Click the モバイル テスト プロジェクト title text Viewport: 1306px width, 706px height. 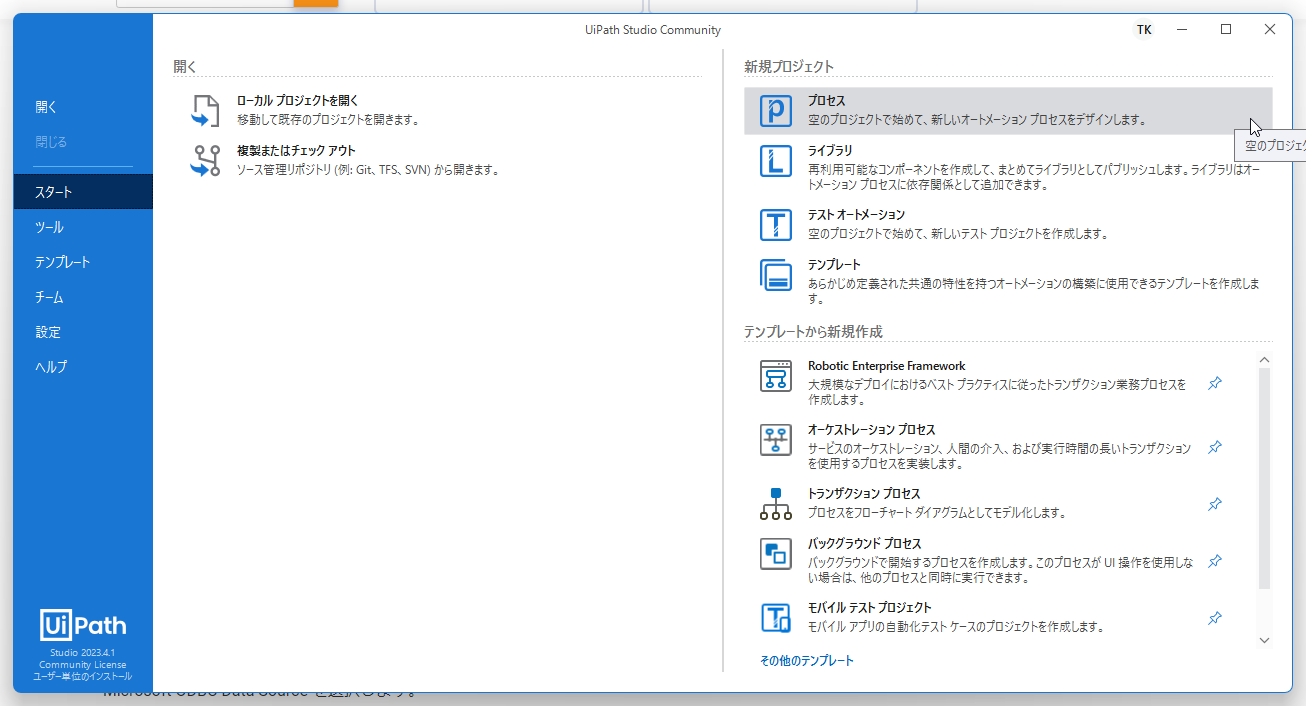(870, 608)
